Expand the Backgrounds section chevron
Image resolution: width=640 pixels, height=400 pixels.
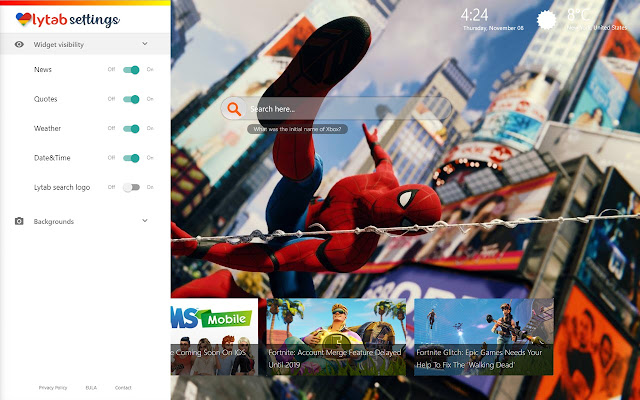[145, 220]
